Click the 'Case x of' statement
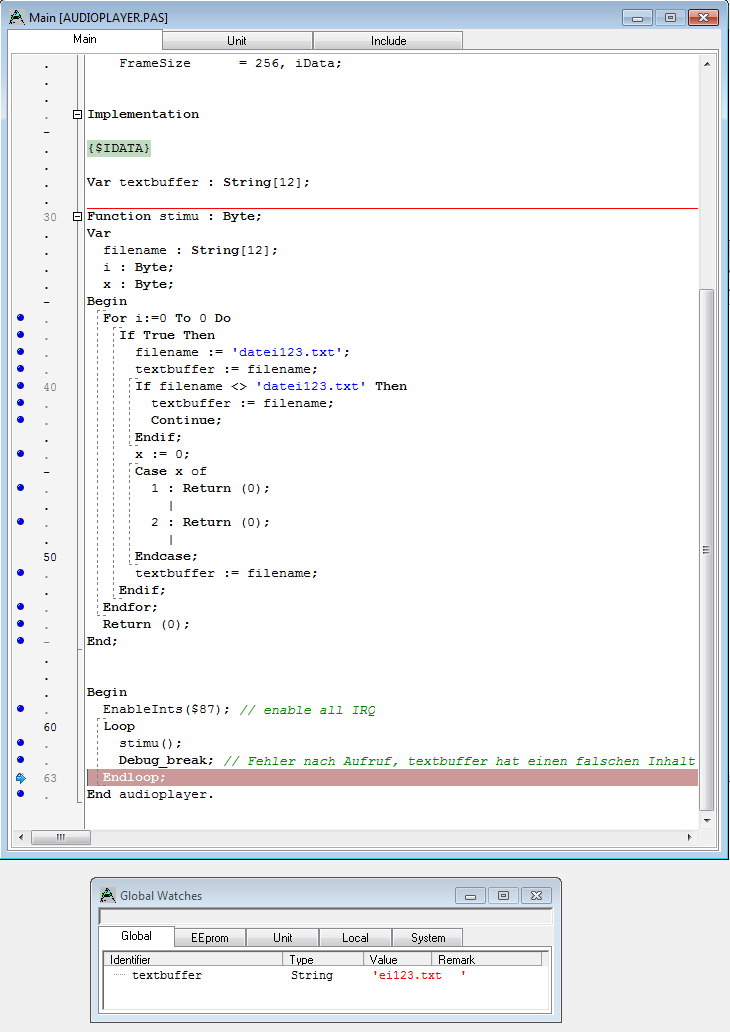Screen dimensions: 730x1032 pyautogui.click(x=170, y=471)
